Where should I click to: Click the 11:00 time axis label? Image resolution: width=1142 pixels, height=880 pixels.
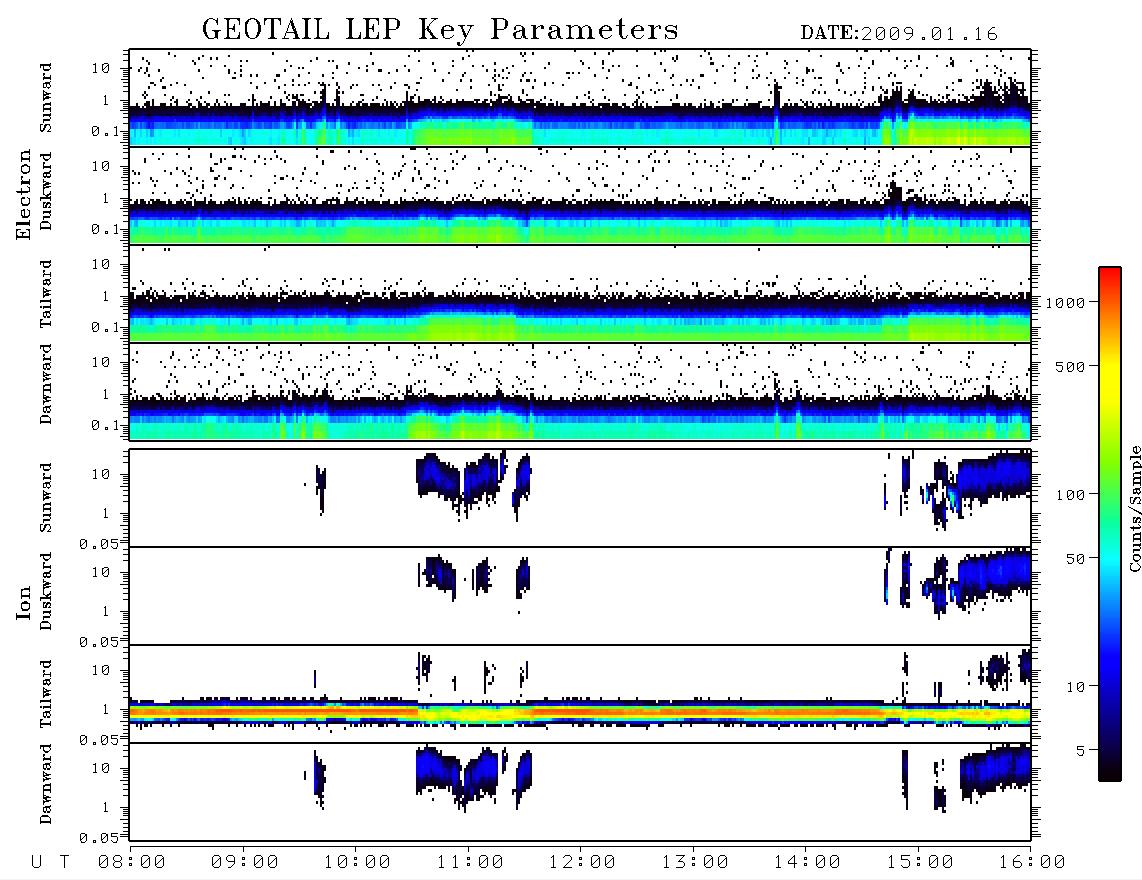470,862
